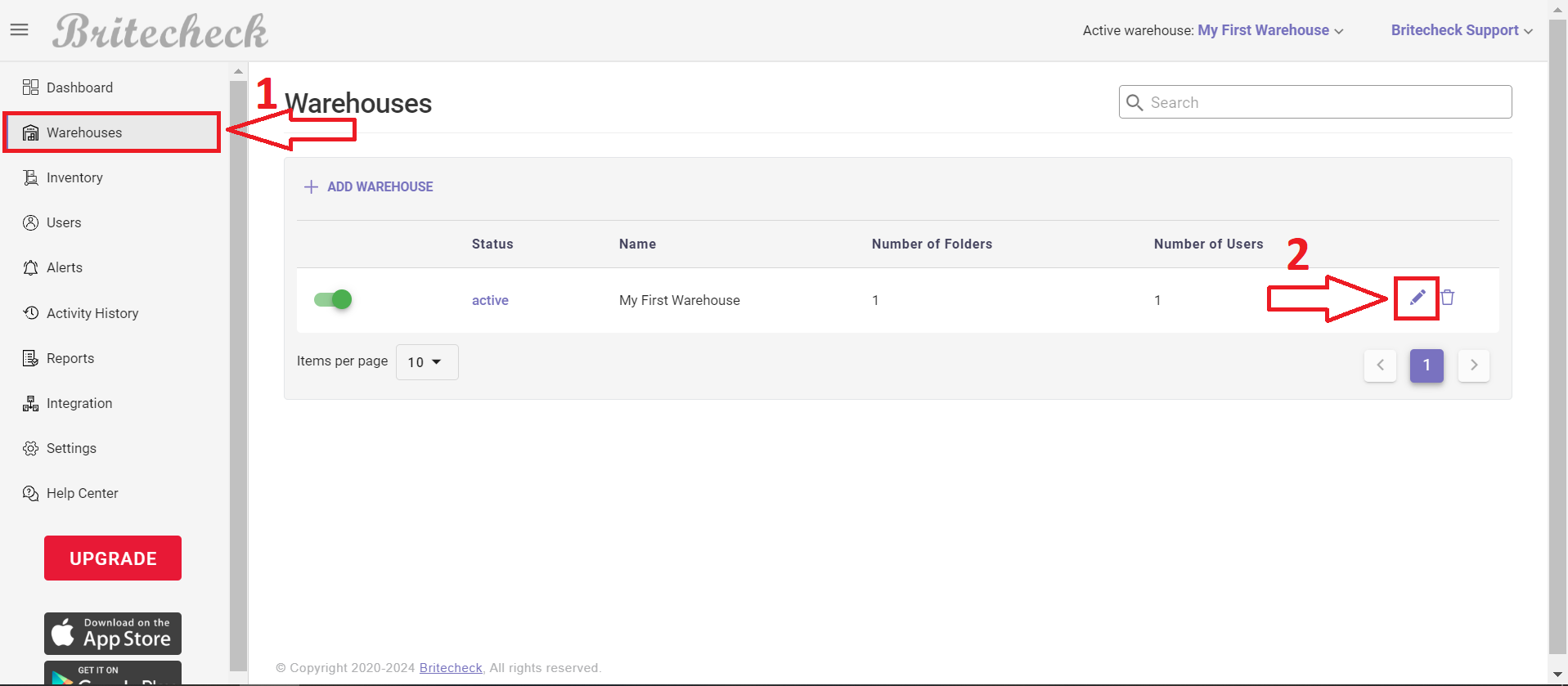
Task: Click the Status column header
Action: pos(492,244)
